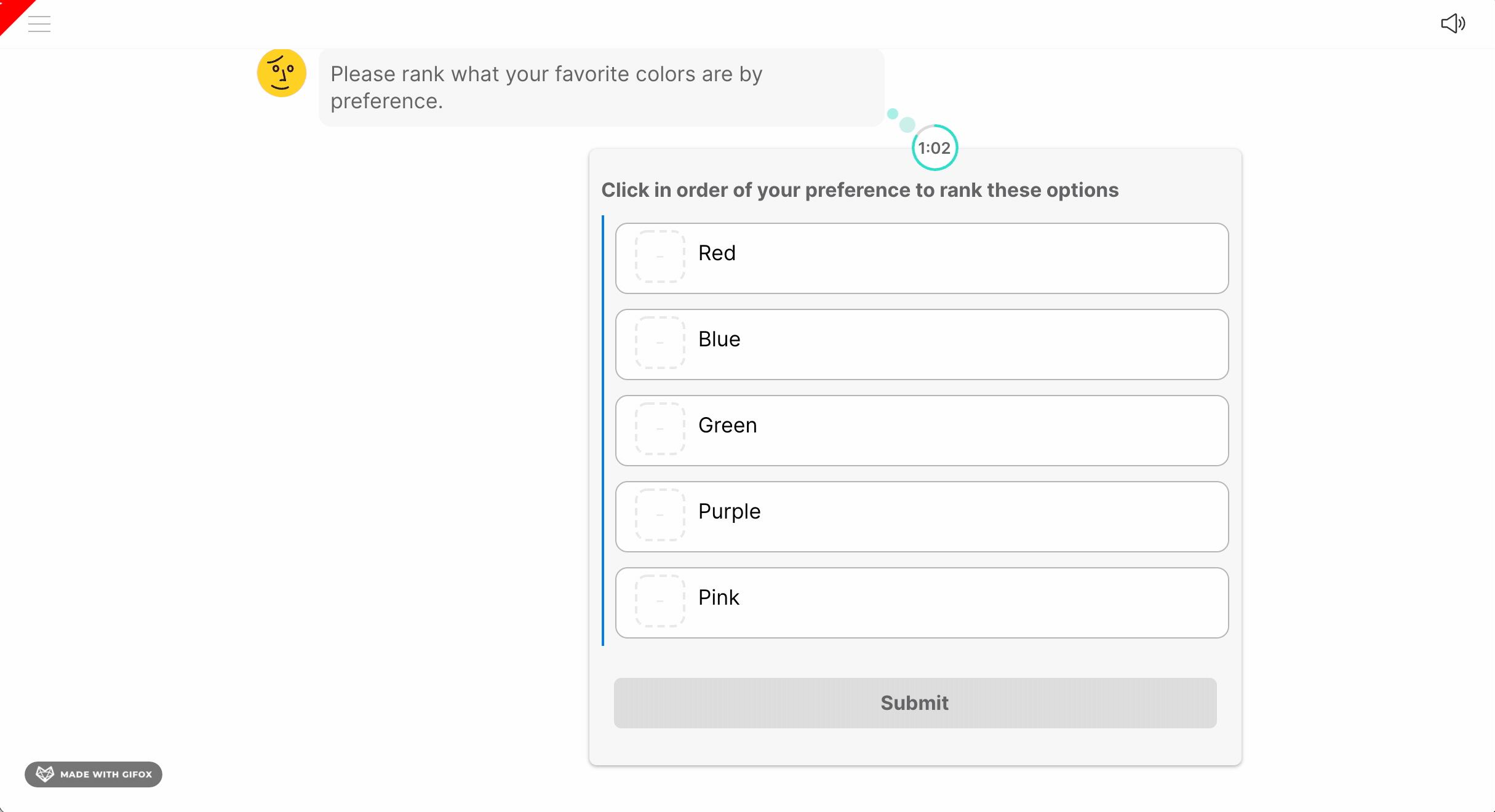Click the ranking instructions heading
1495x812 pixels.
[859, 190]
